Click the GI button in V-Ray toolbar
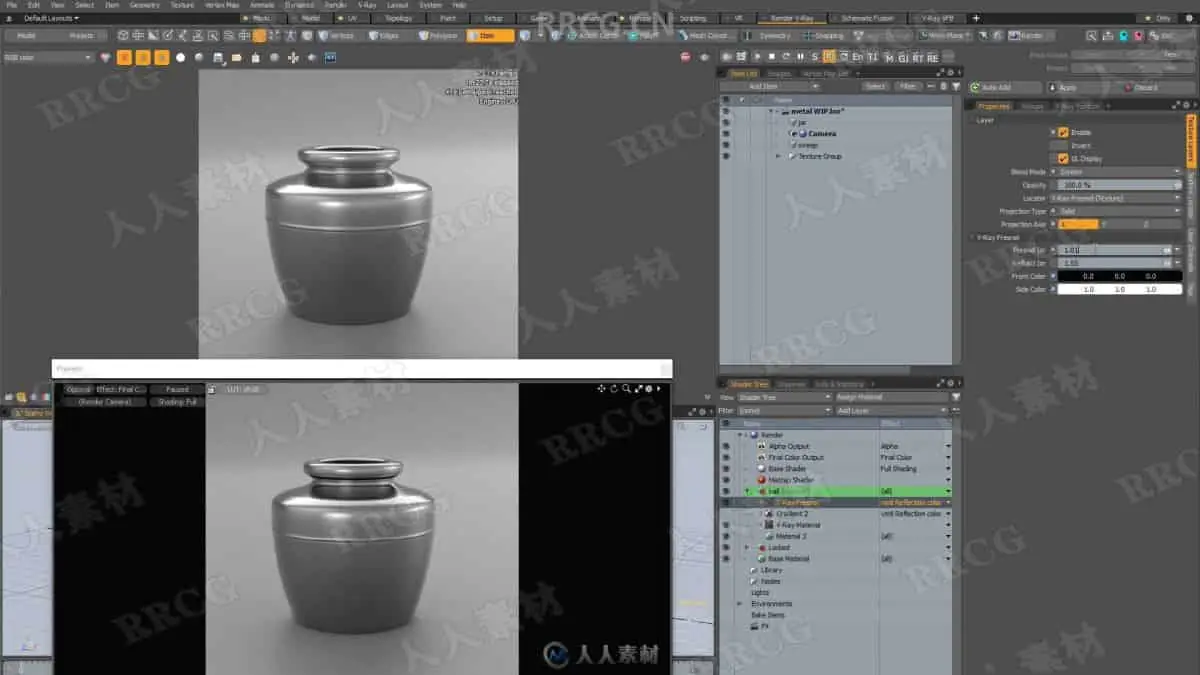This screenshot has height=675, width=1200. click(903, 57)
